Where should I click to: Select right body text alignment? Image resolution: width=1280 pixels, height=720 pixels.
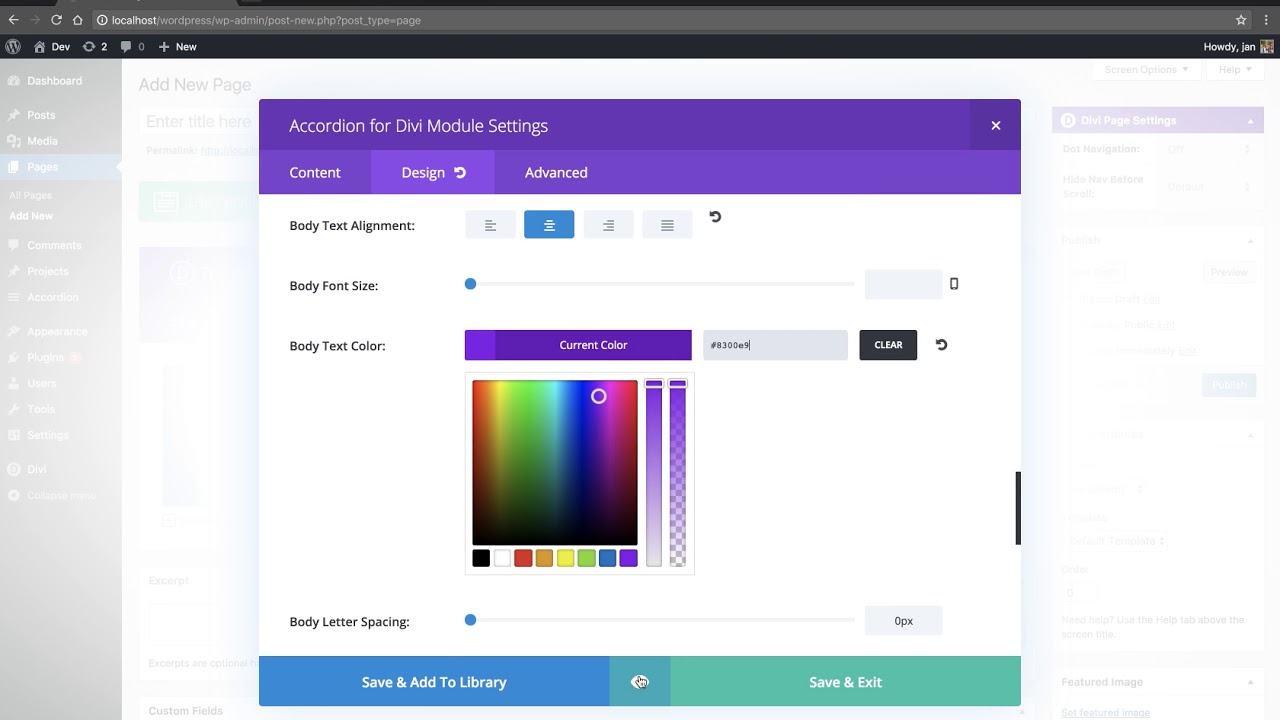pyautogui.click(x=608, y=225)
